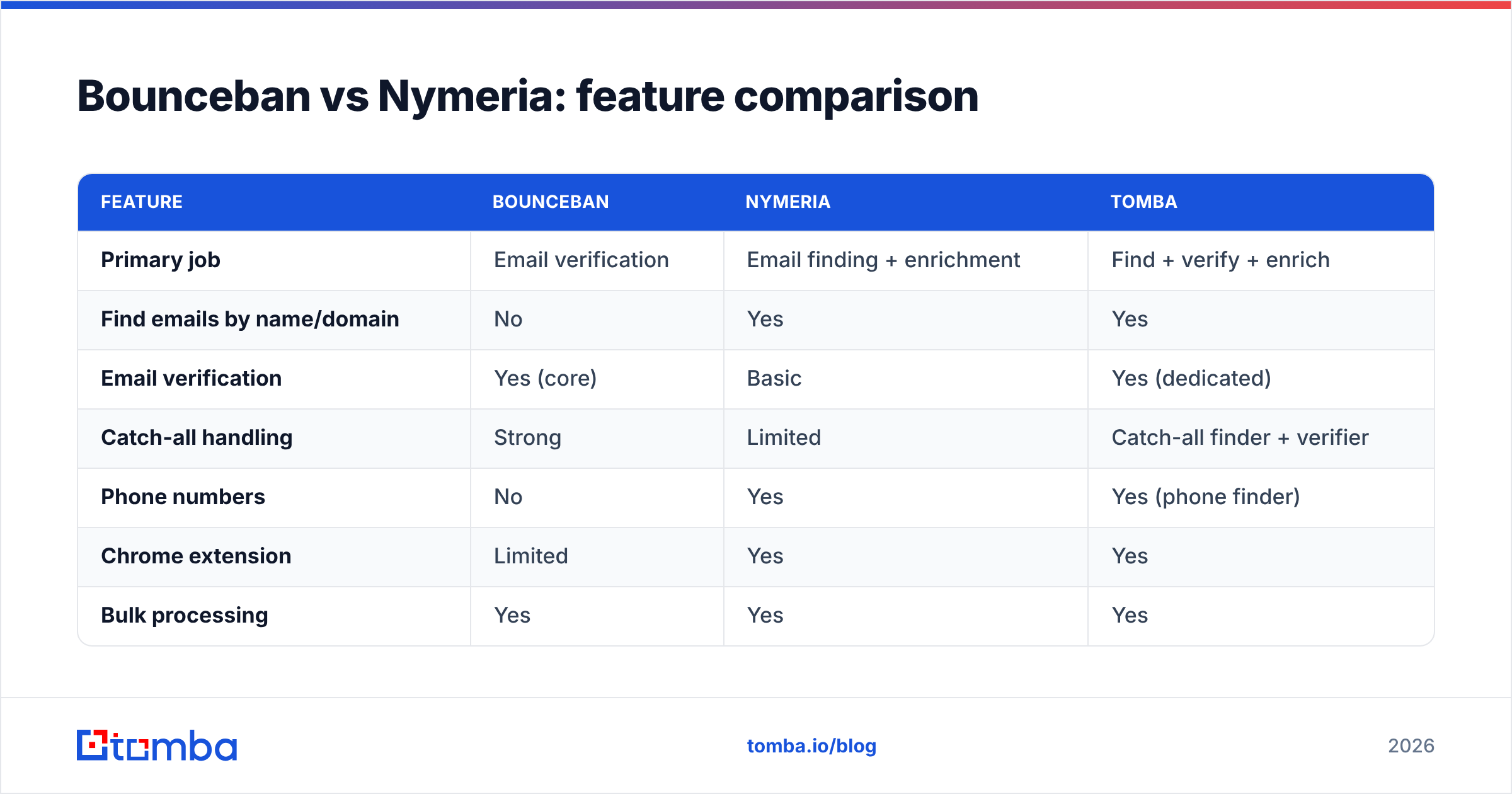
Task: Click the title 'Bounceban vs Nymeria: feature comparison'
Action: click(x=528, y=96)
